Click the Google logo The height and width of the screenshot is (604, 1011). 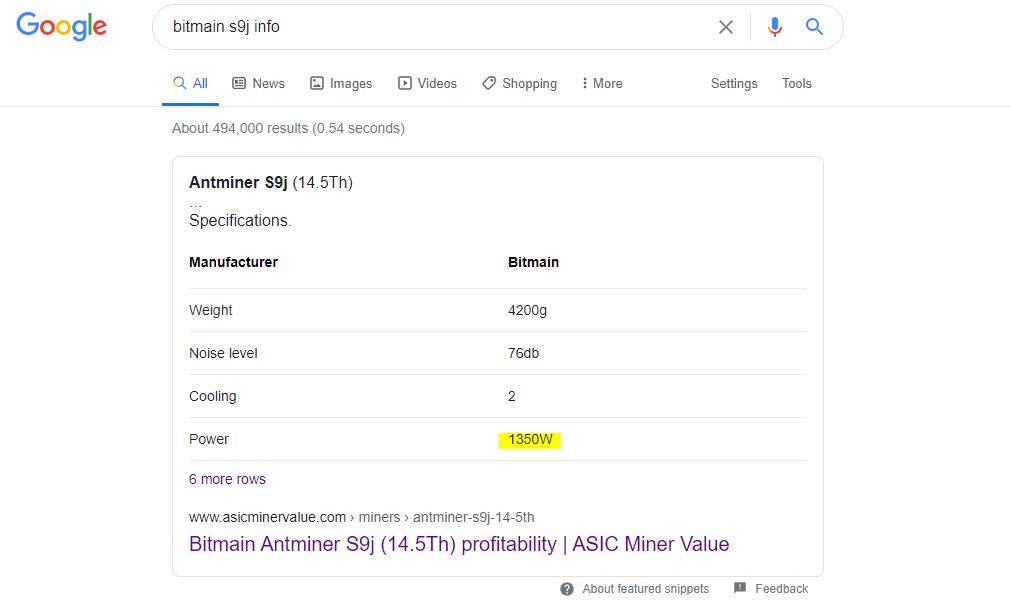coord(62,26)
